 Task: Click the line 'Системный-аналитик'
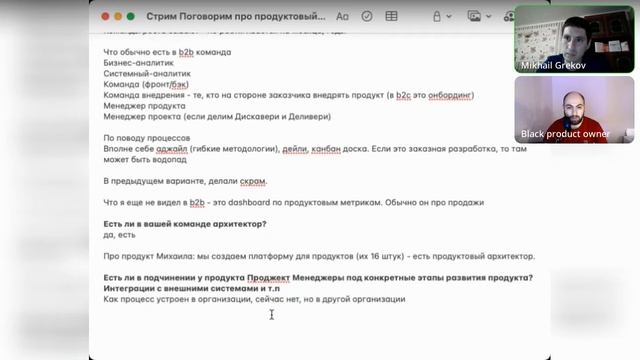pos(147,73)
